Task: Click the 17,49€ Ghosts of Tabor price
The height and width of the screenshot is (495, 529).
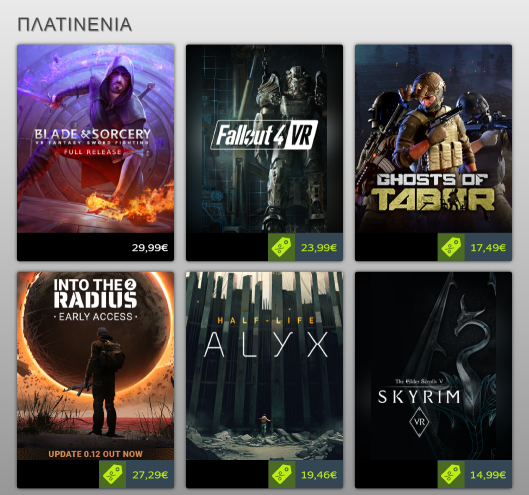Action: tap(488, 248)
